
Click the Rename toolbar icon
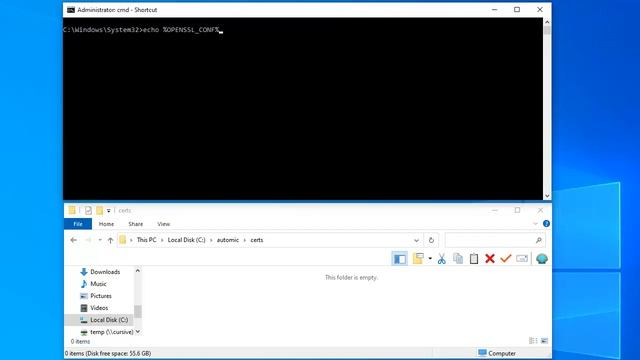click(x=522, y=258)
